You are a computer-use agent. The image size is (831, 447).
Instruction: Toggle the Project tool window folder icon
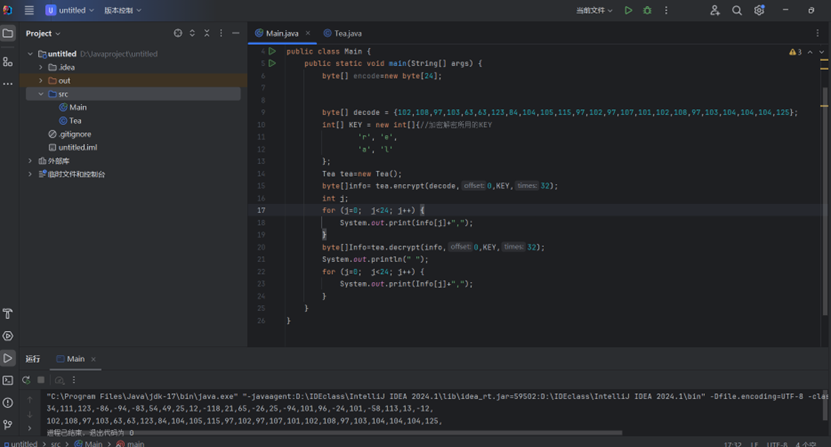8,33
